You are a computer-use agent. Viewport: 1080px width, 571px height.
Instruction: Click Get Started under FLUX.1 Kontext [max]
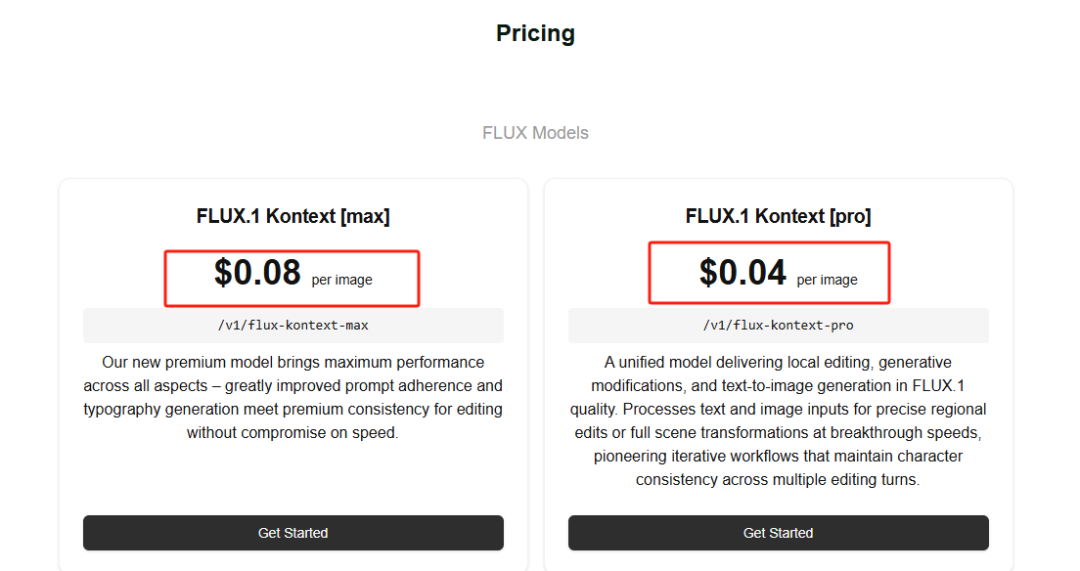coord(293,533)
